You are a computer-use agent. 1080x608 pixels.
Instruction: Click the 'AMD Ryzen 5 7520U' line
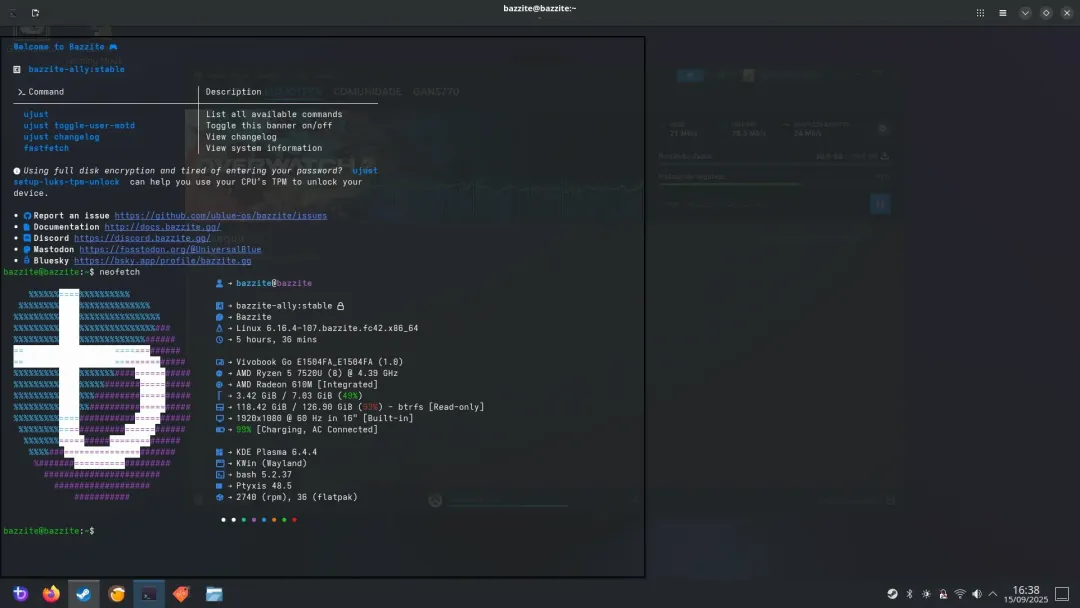point(317,373)
